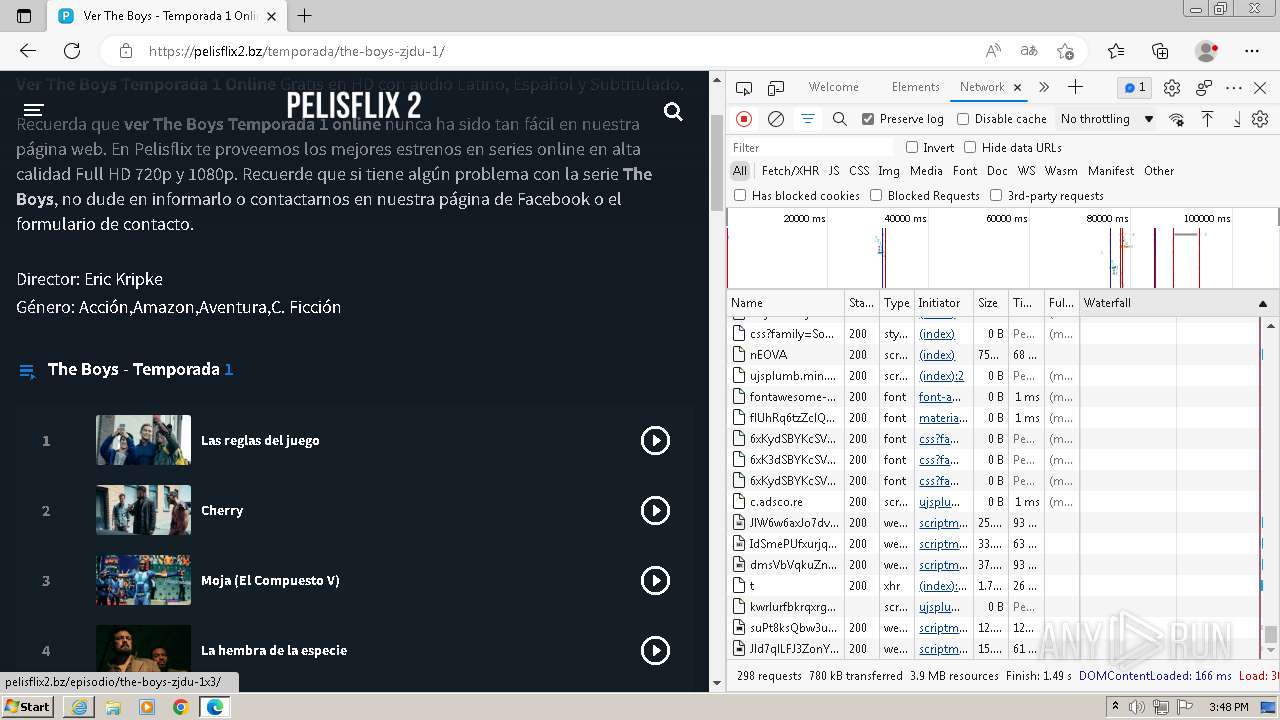Open Network panel settings gear
1280x720 pixels.
click(1260, 119)
